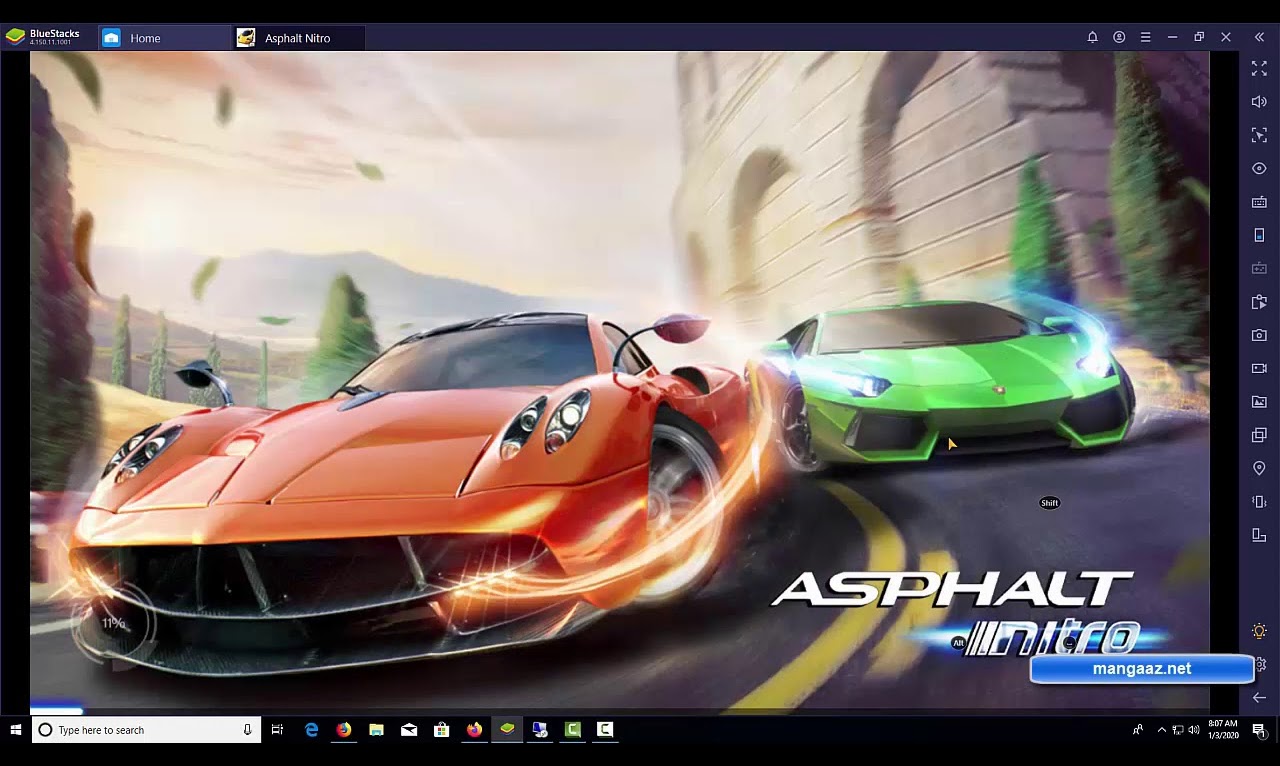The width and height of the screenshot is (1280, 766).
Task: Open keyboard controls icon
Action: pos(1259,202)
